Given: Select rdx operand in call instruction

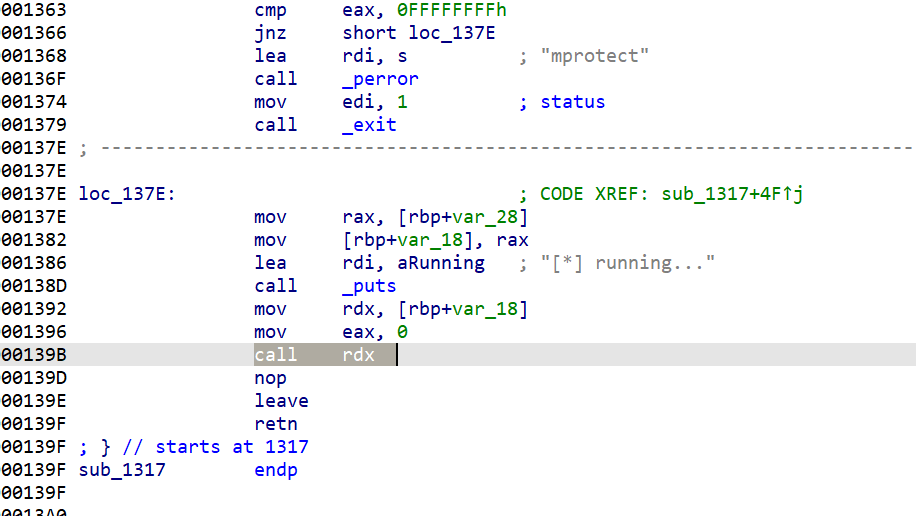Looking at the screenshot, I should pos(358,355).
